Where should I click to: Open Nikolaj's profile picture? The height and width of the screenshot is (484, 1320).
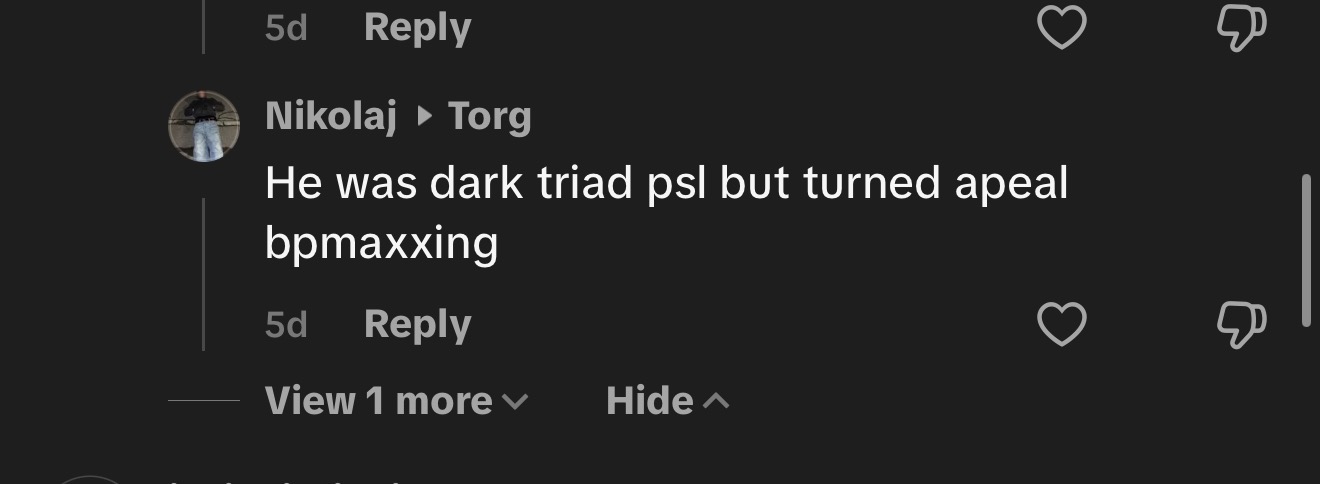[204, 126]
